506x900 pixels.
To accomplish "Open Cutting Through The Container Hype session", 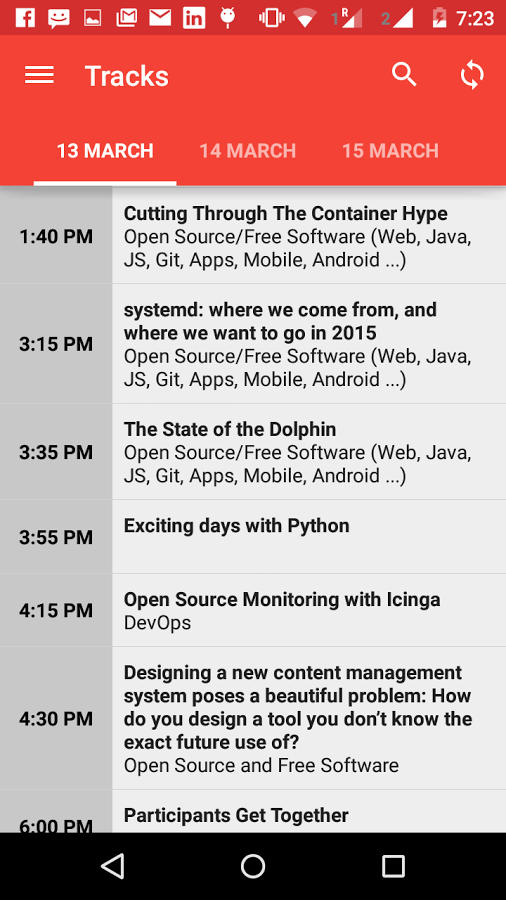I will tap(309, 235).
